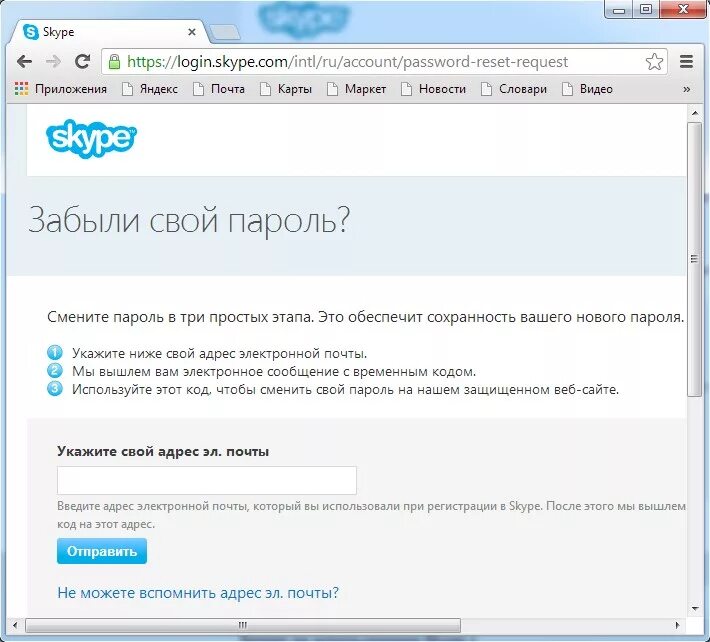Click horizontal scrollbar right arrow

[677, 625]
